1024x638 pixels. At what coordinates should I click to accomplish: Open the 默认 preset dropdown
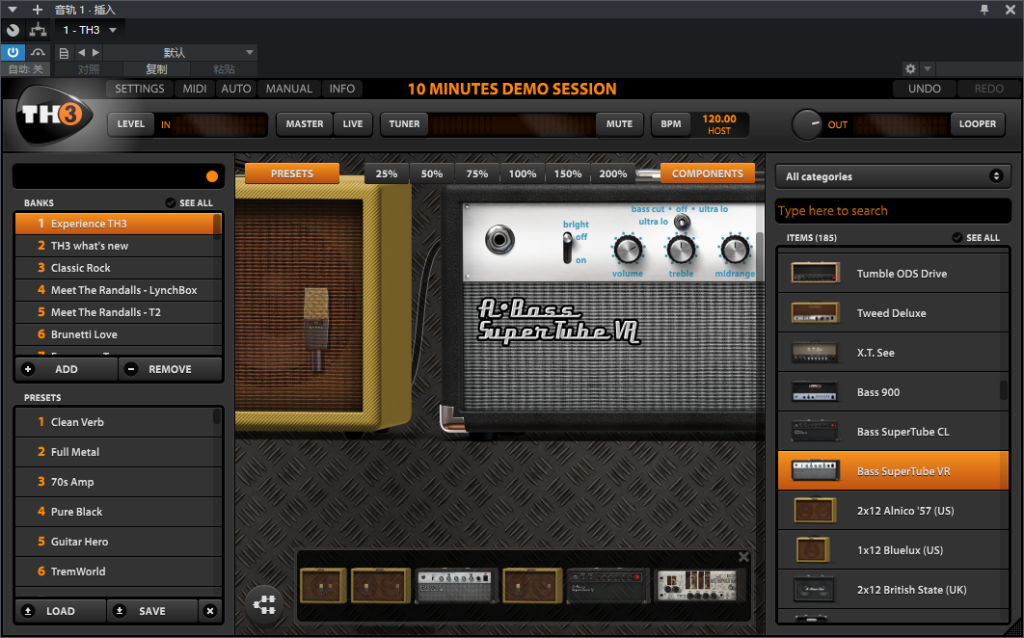180,53
